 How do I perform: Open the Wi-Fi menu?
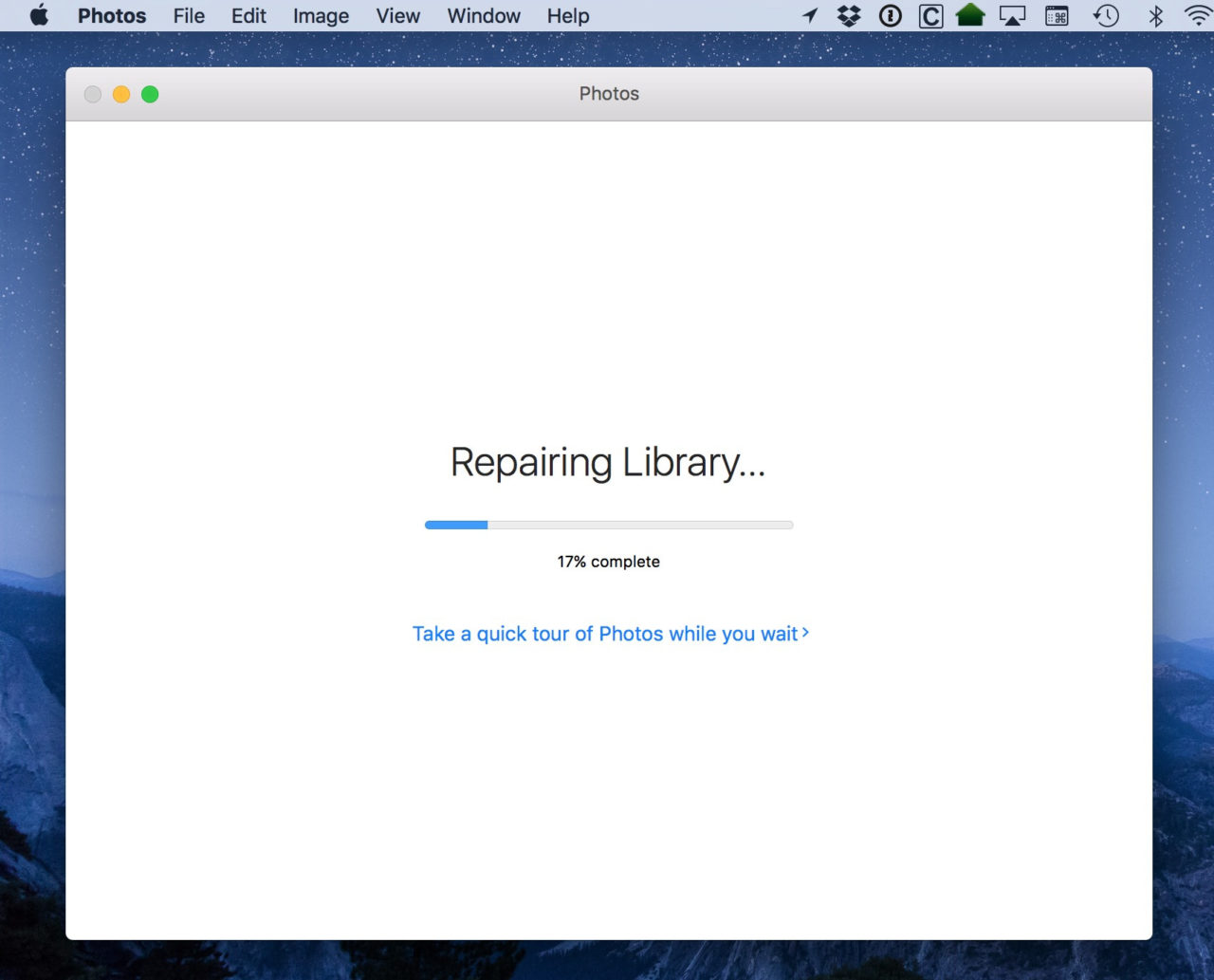[x=1199, y=15]
